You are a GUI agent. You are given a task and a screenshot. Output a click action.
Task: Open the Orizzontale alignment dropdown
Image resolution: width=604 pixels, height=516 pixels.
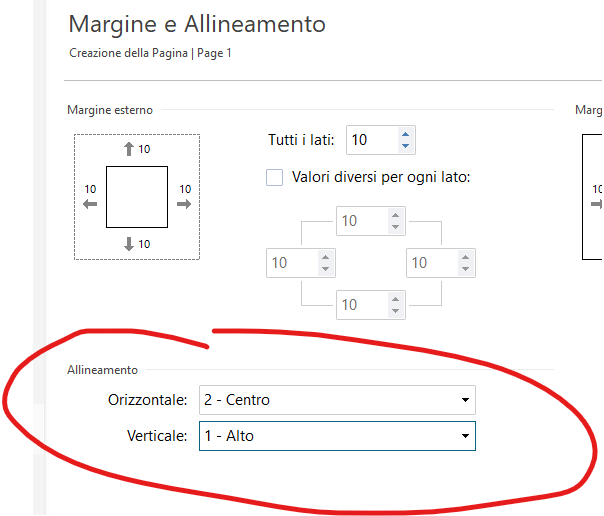tap(336, 401)
